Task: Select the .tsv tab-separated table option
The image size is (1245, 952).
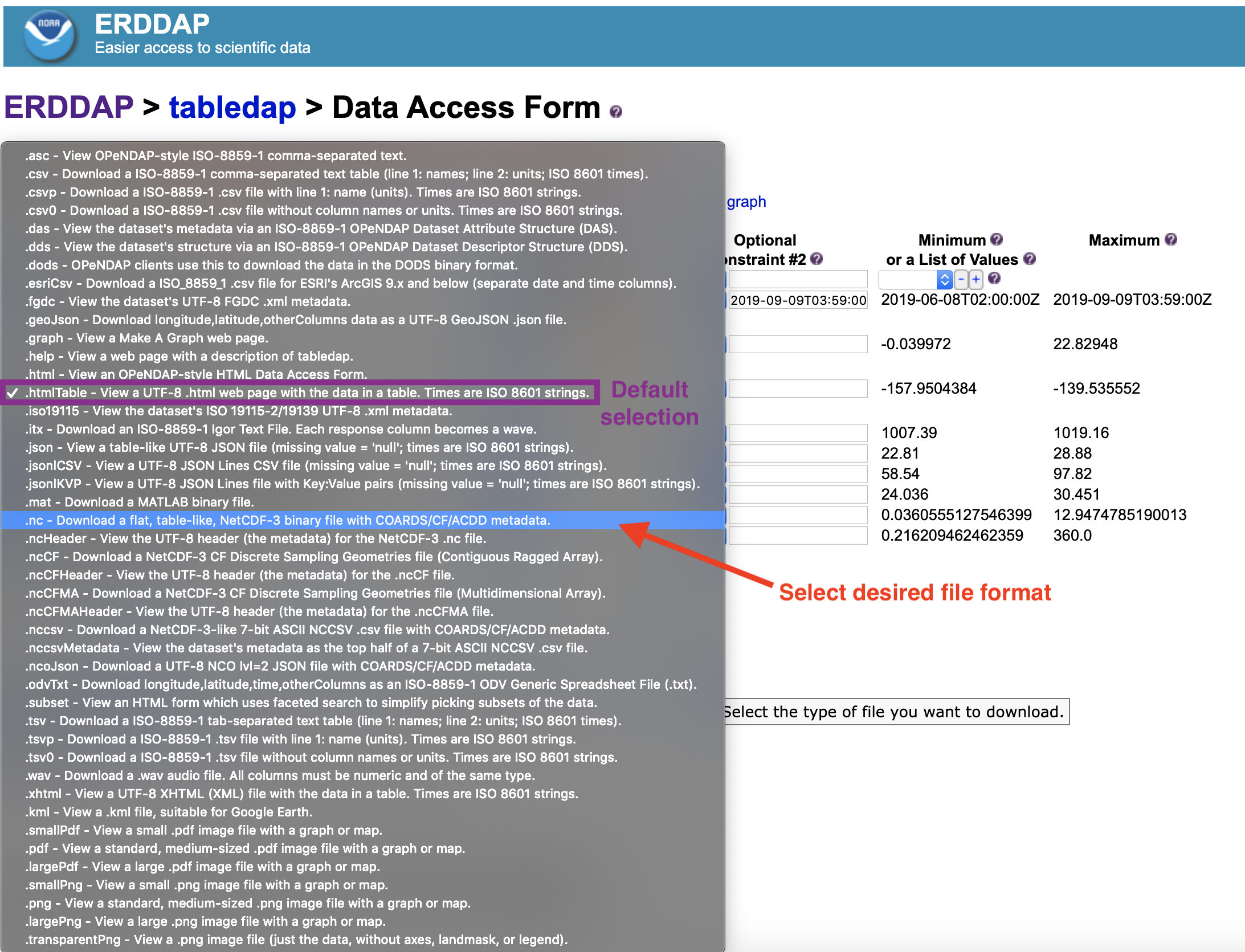Action: pyautogui.click(x=362, y=721)
